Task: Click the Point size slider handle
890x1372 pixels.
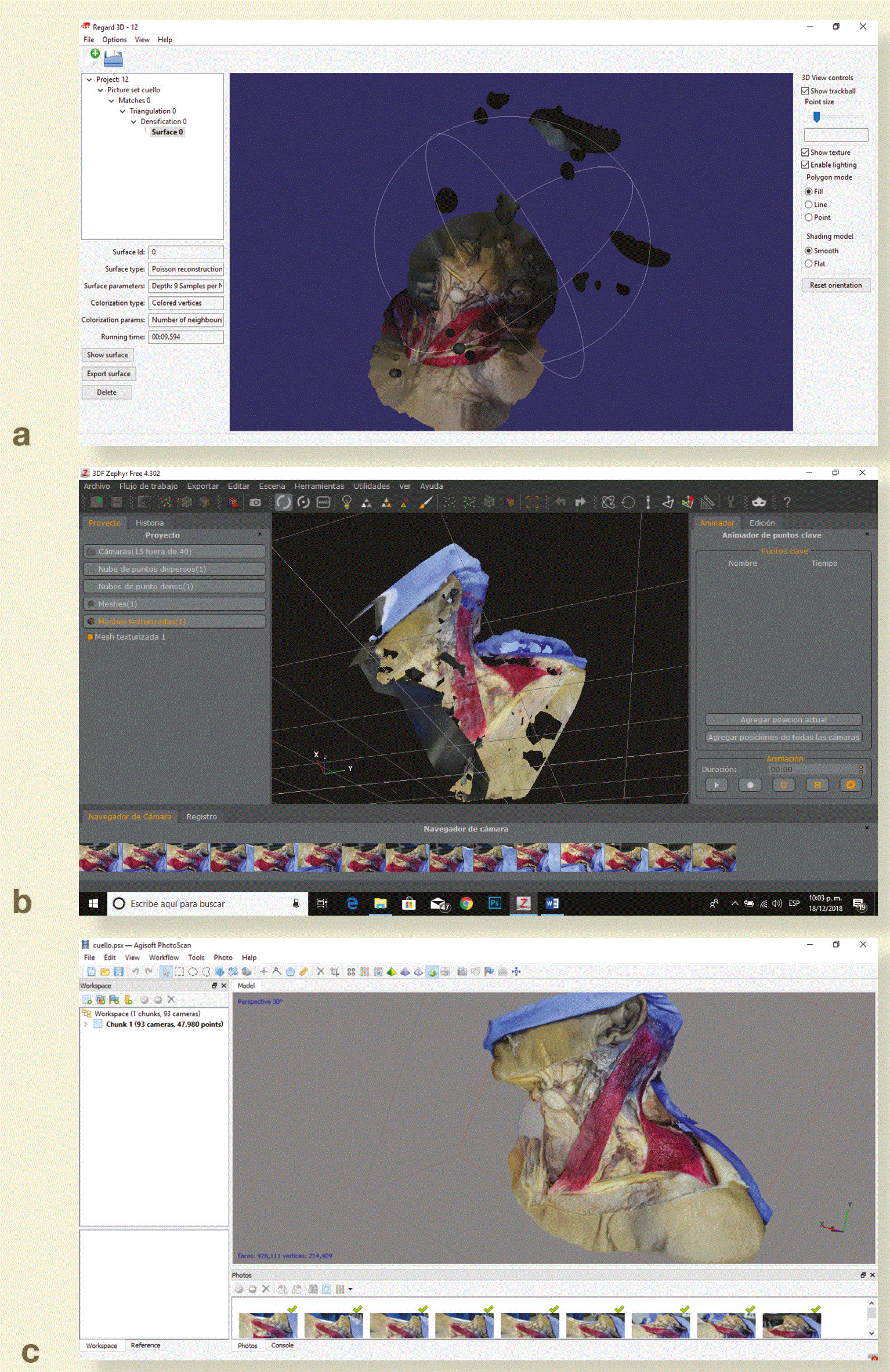Action: [816, 118]
